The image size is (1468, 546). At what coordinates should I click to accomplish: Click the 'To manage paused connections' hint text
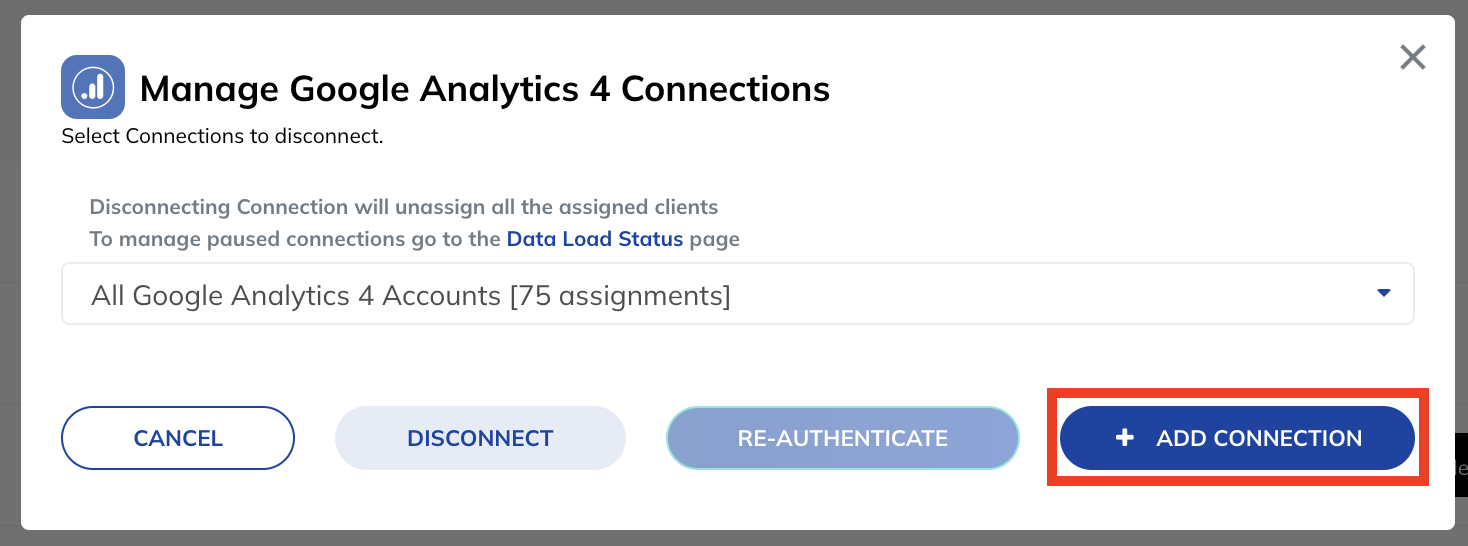pyautogui.click(x=296, y=239)
